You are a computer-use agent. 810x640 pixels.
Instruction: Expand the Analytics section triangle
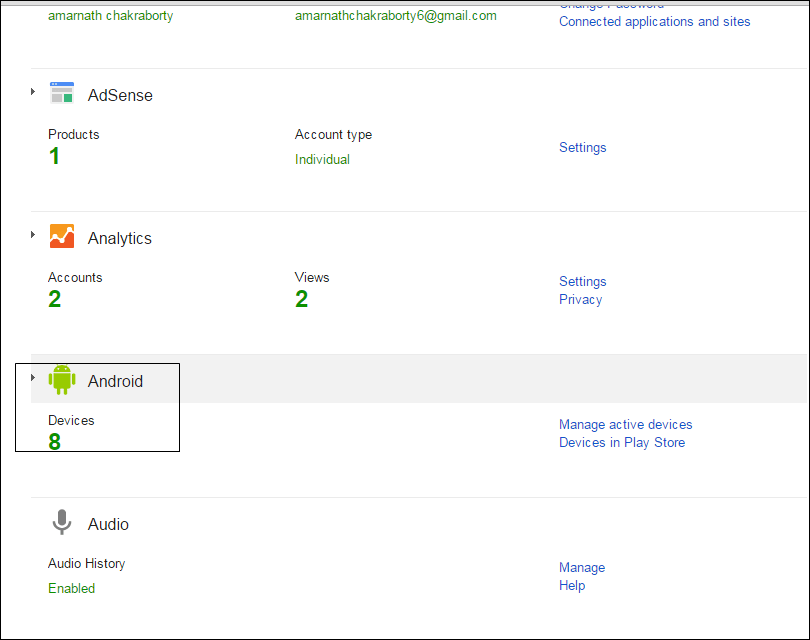pos(33,235)
